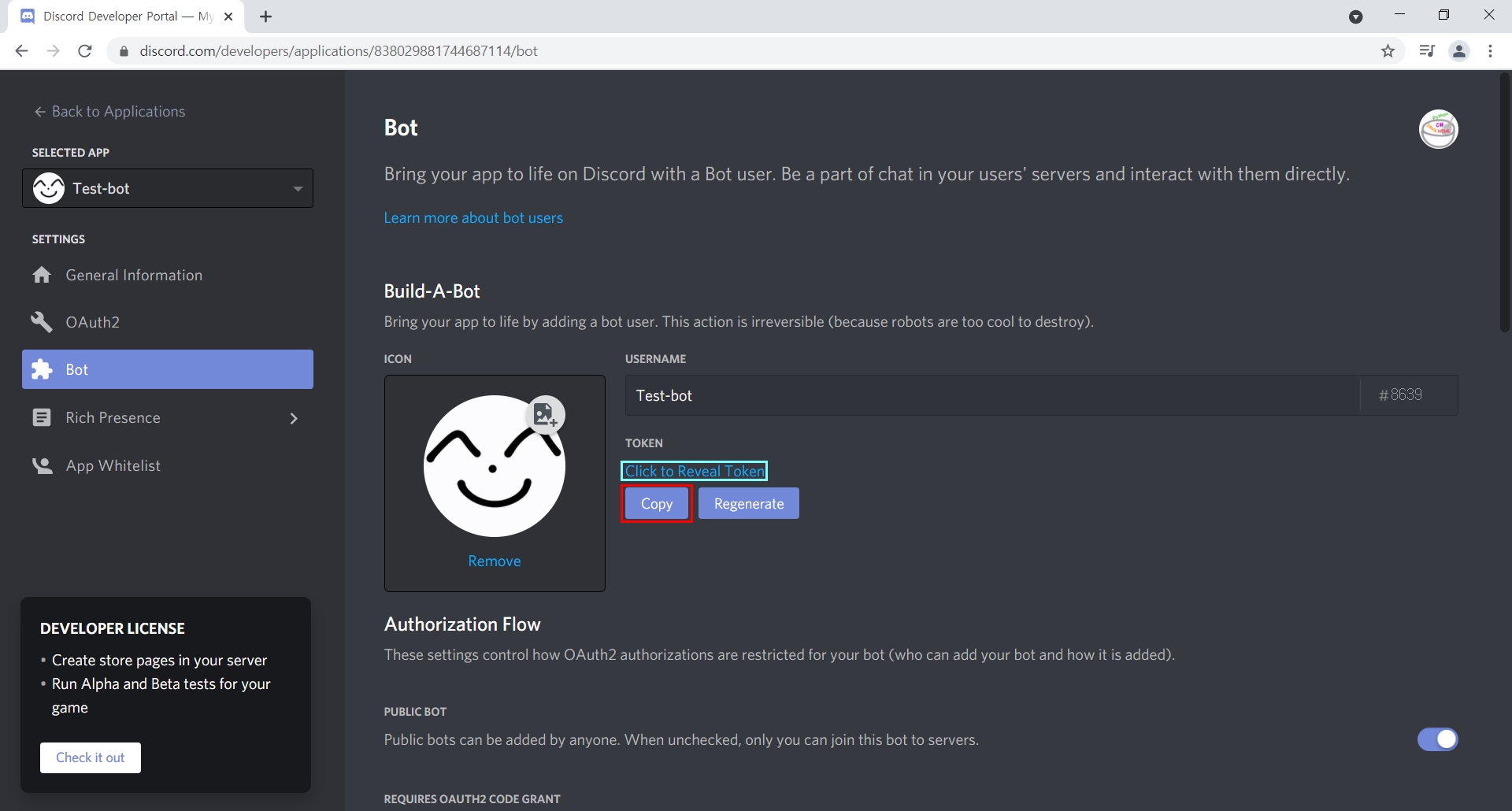Click the Rich Presence document icon

pyautogui.click(x=42, y=417)
